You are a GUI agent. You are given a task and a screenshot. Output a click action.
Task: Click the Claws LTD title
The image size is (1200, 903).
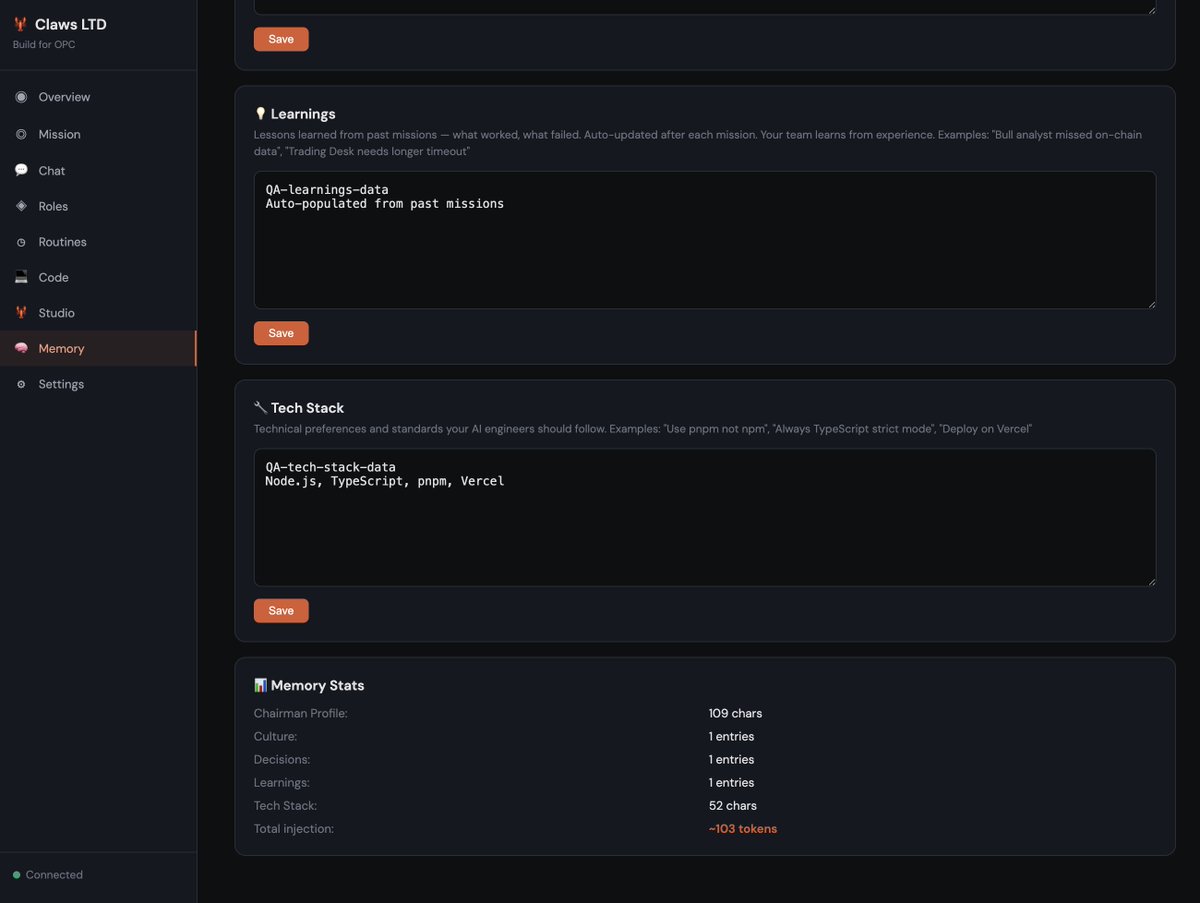click(70, 25)
